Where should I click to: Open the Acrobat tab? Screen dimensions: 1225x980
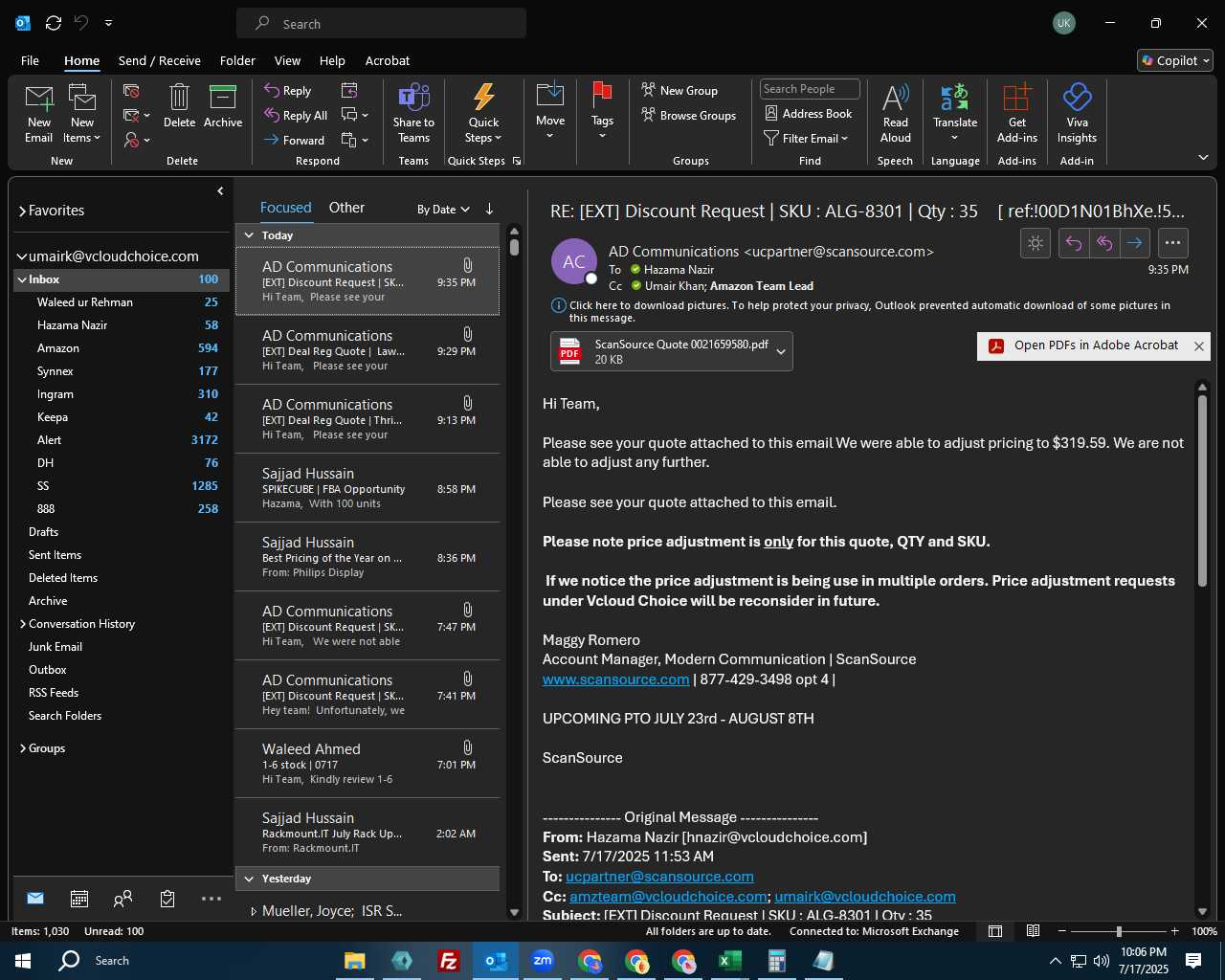coord(388,60)
